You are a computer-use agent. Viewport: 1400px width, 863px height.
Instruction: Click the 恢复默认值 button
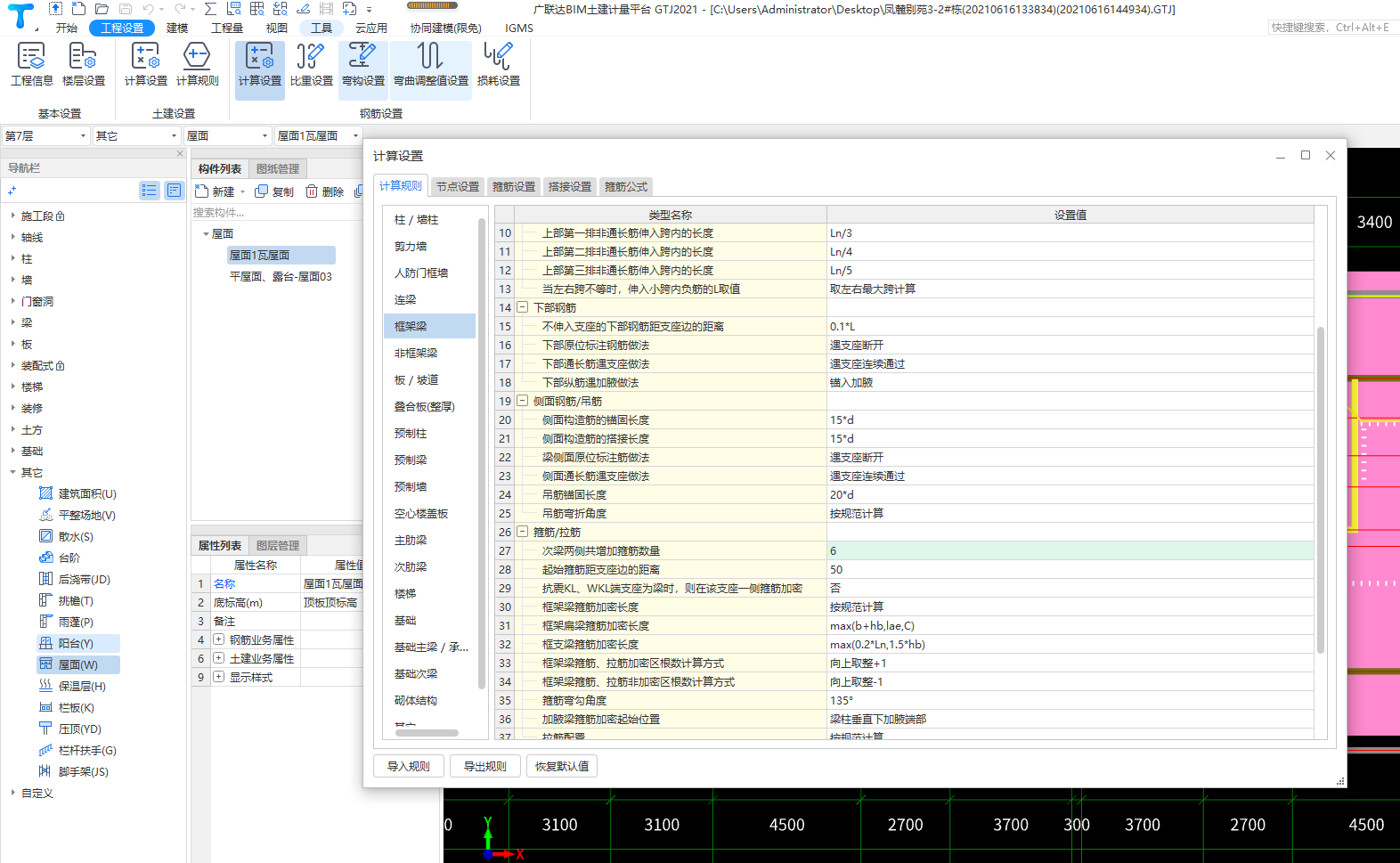(562, 766)
